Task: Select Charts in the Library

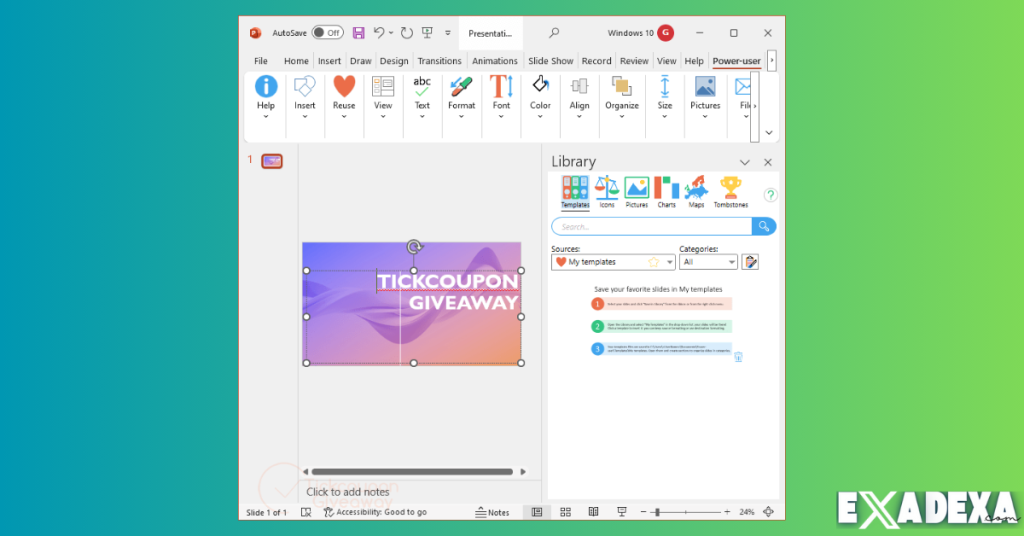Action: click(x=666, y=193)
